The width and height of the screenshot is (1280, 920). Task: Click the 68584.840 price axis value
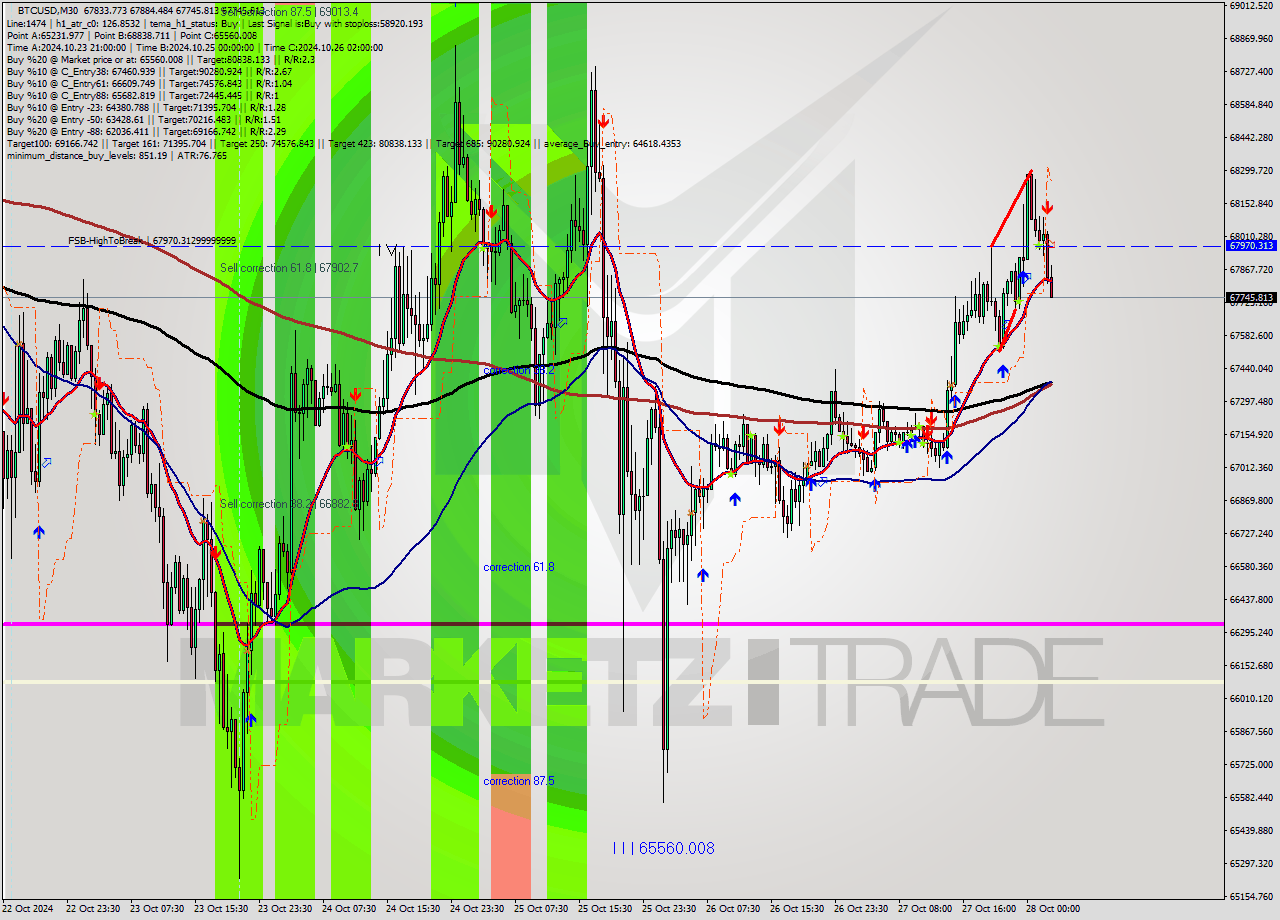coord(1251,105)
